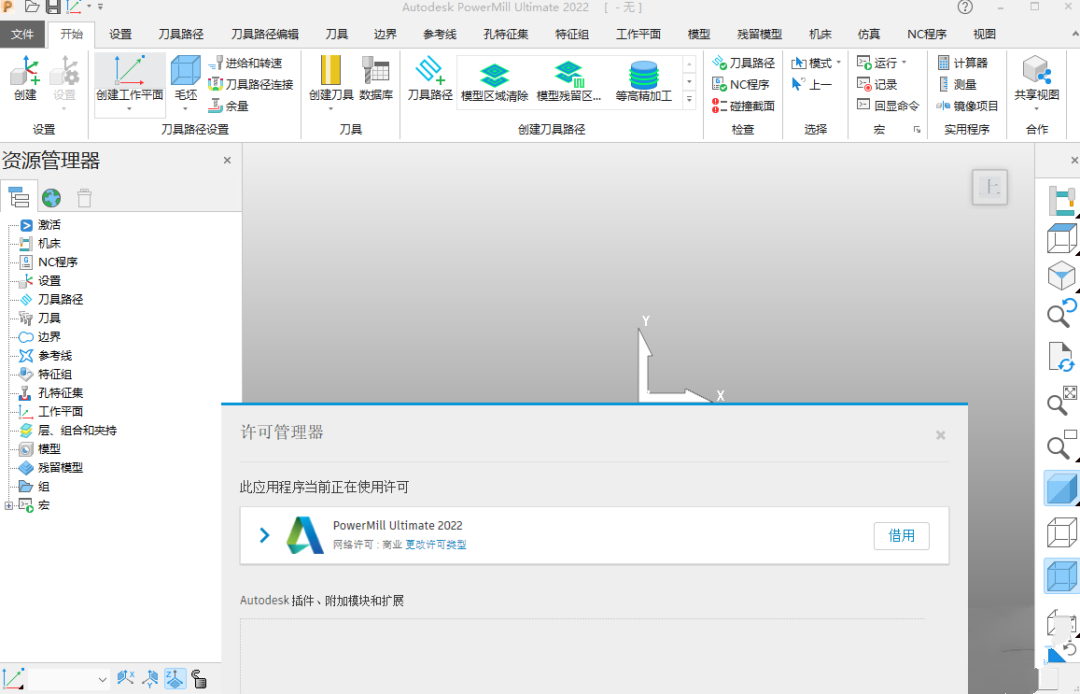The image size is (1080, 694).
Task: Select the 孔特征集 tree item
Action: click(60, 393)
